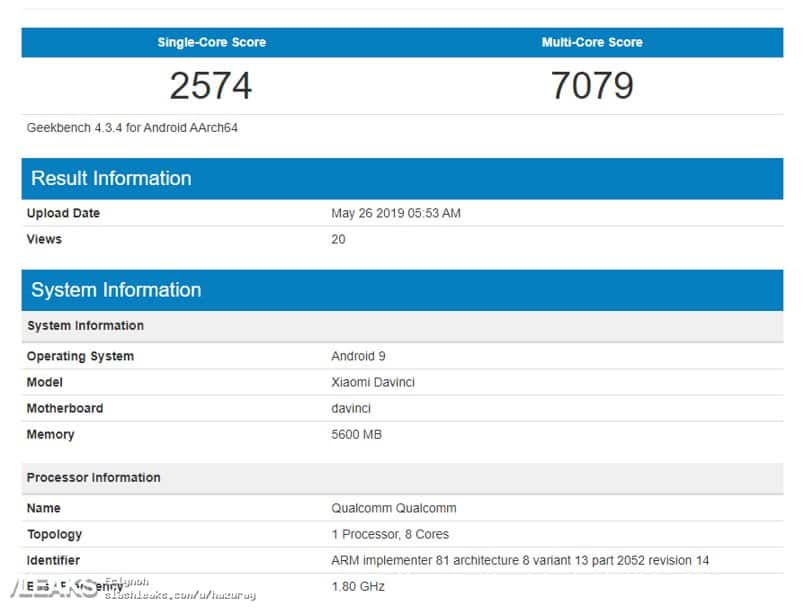
Task: Click the Xiaomi Davinci model name
Action: (x=372, y=382)
